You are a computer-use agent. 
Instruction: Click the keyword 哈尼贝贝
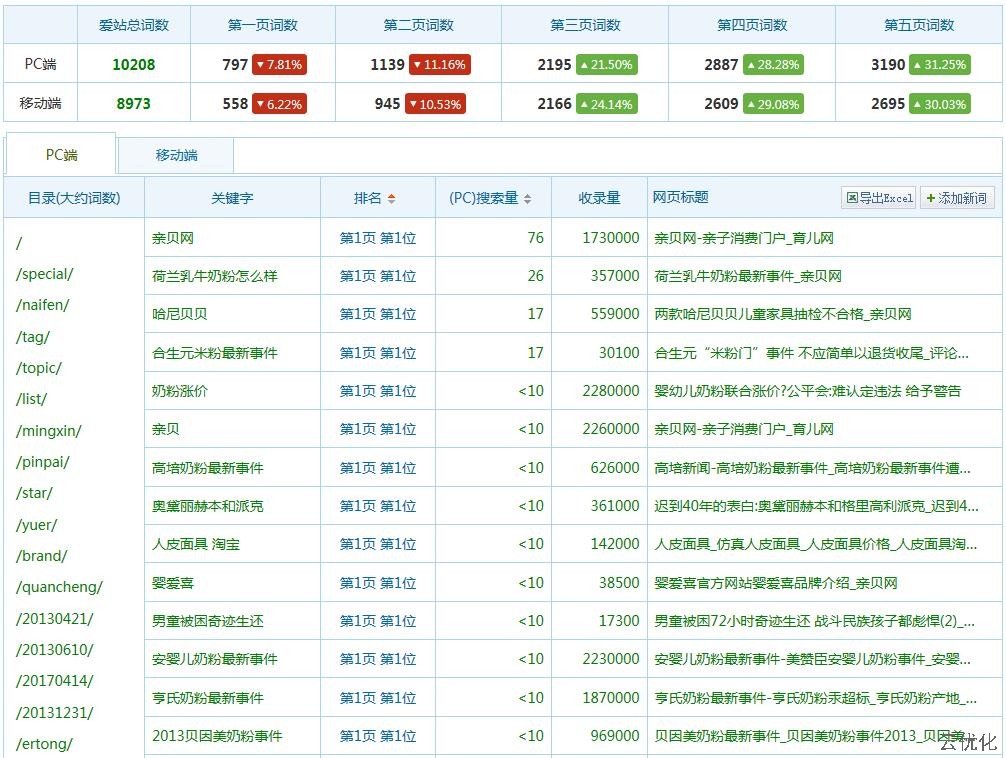(180, 314)
